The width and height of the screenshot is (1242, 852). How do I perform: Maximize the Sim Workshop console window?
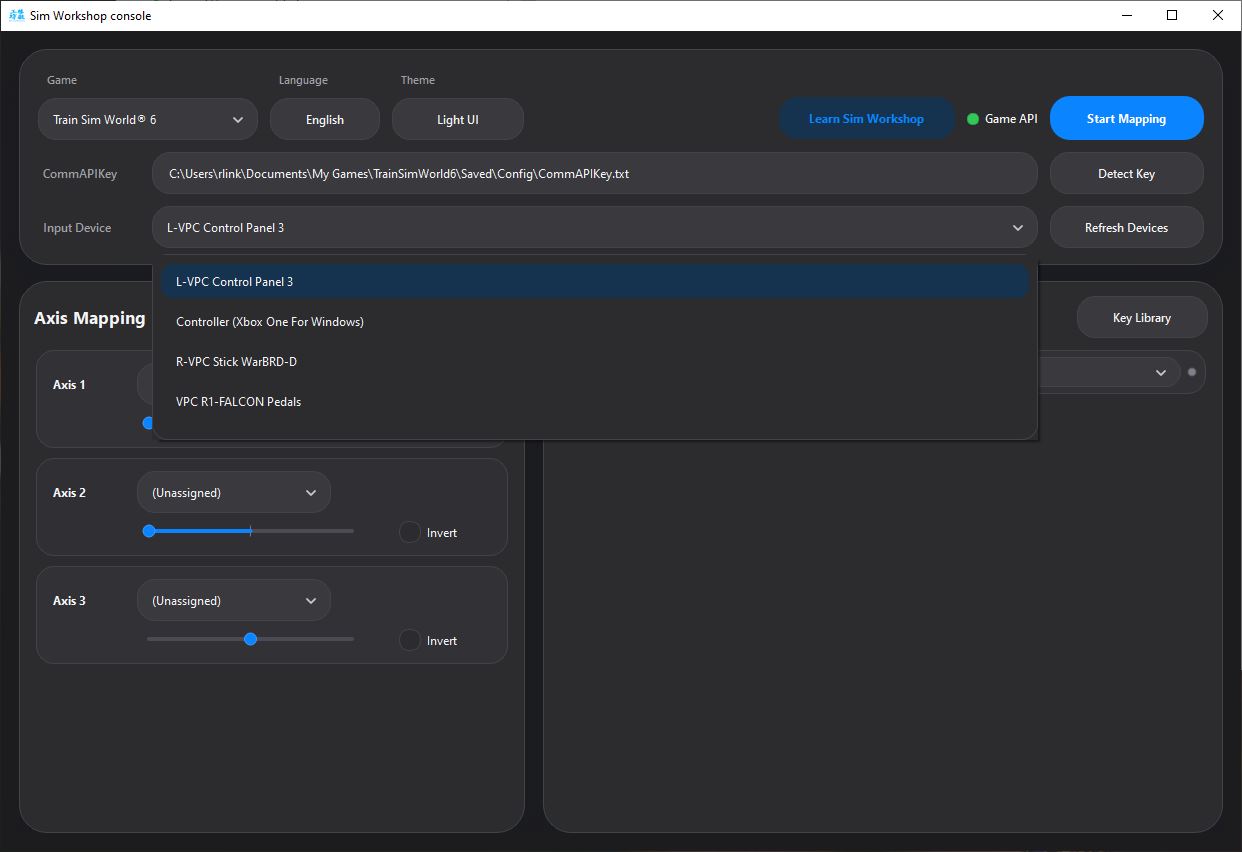coord(1172,15)
